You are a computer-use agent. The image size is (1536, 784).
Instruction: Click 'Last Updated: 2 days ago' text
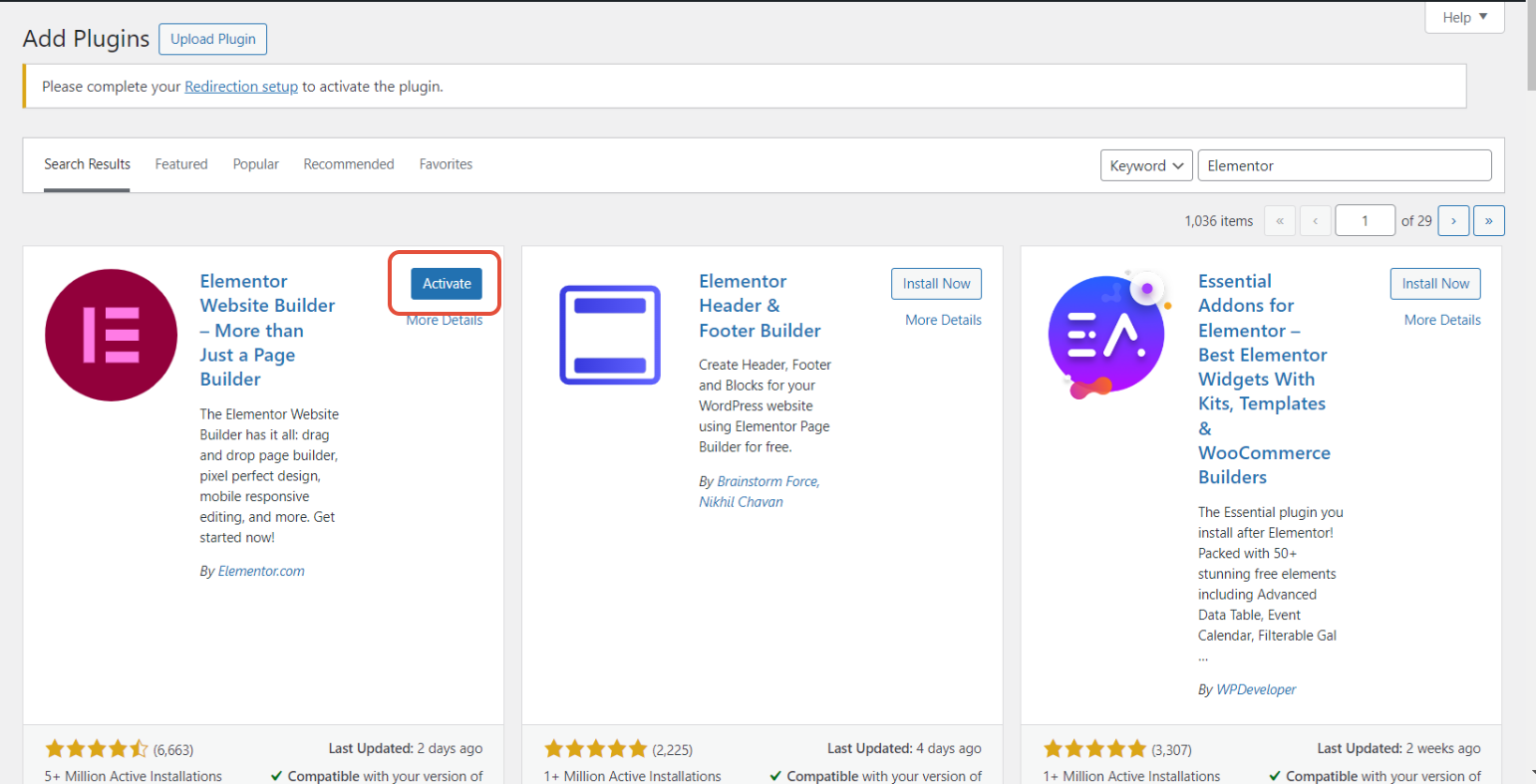[405, 748]
